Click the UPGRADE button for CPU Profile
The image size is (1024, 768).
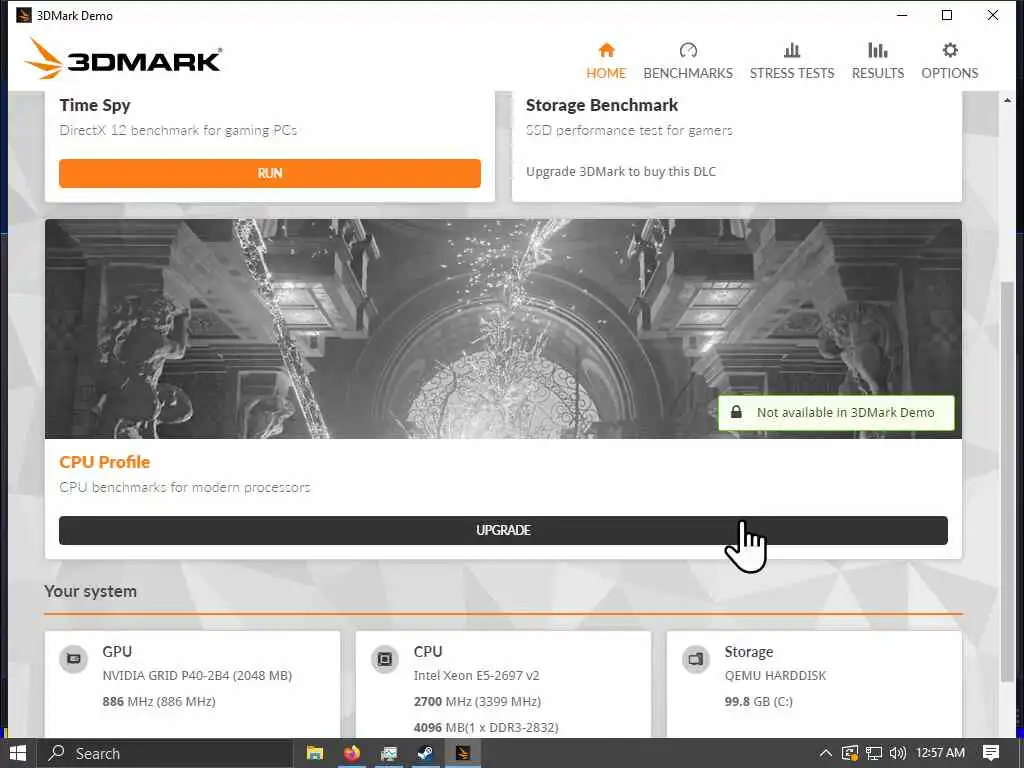click(503, 530)
